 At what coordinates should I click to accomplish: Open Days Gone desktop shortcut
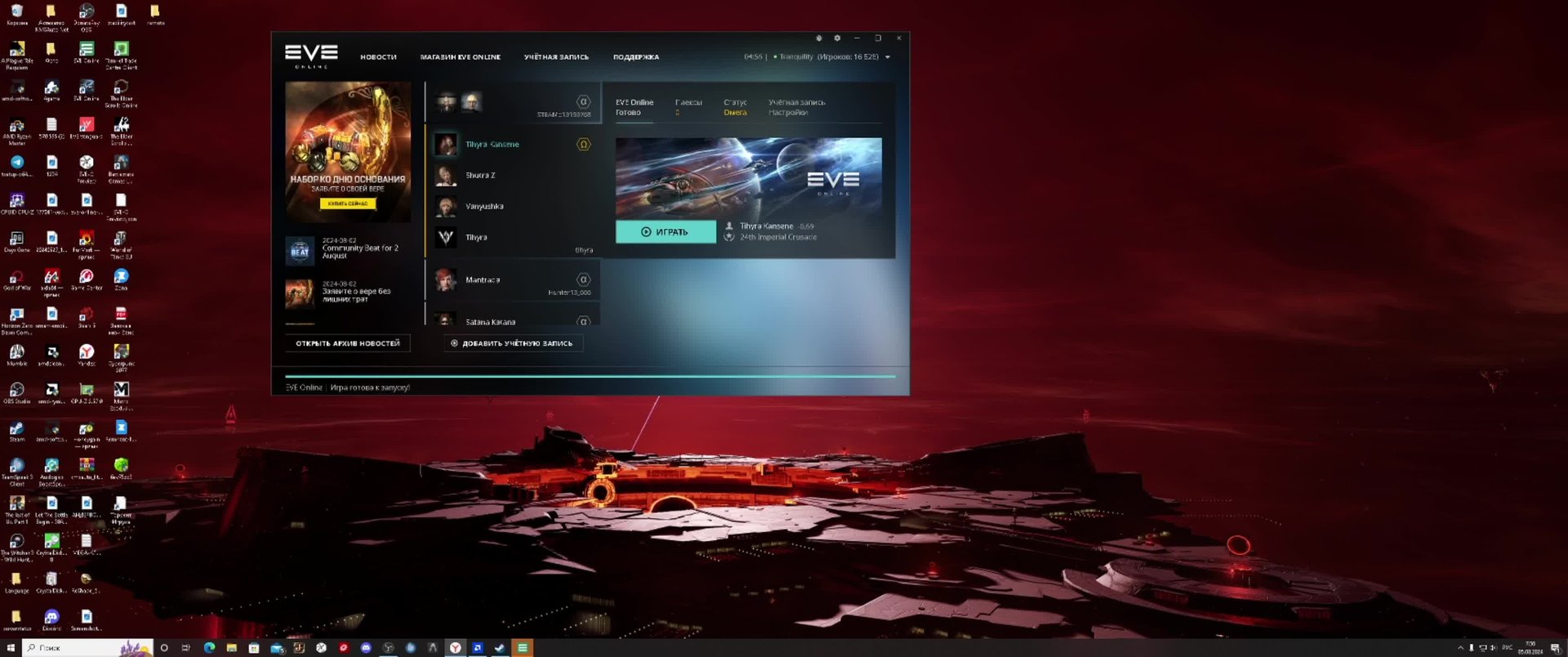(x=17, y=242)
